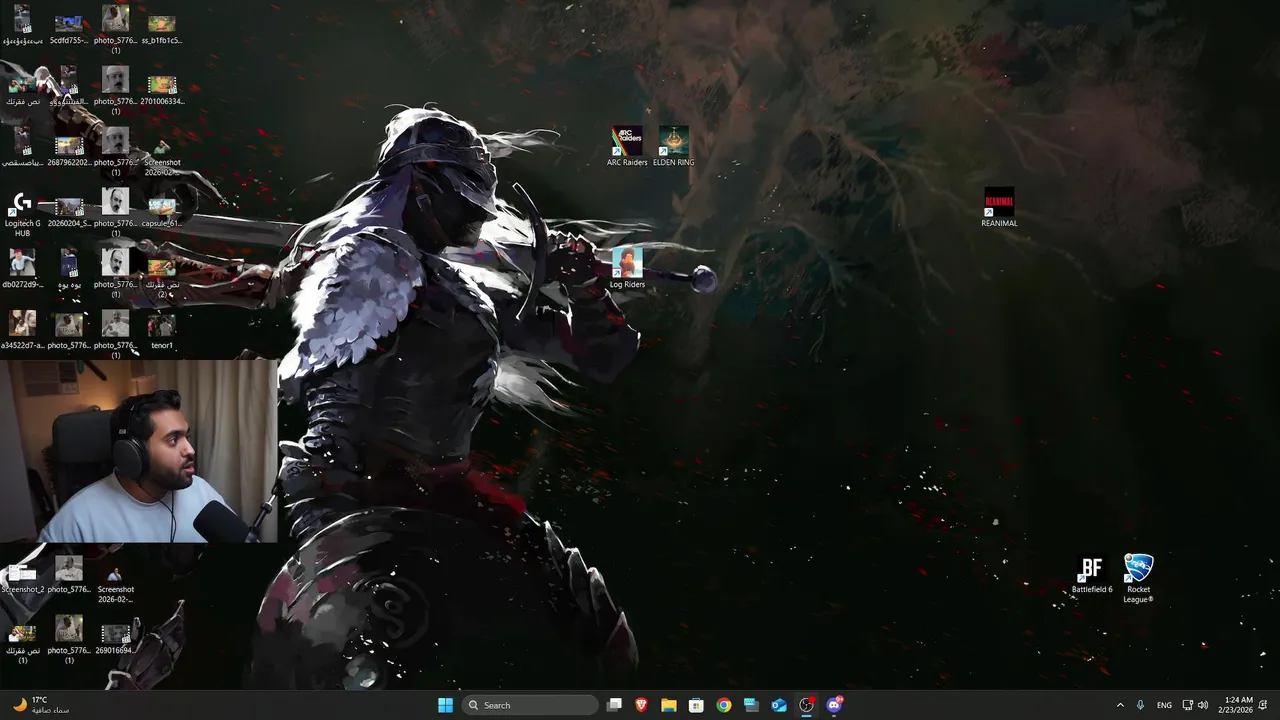The height and width of the screenshot is (720, 1280).
Task: Open the 1:24 AM clock calendar
Action: (x=1238, y=705)
